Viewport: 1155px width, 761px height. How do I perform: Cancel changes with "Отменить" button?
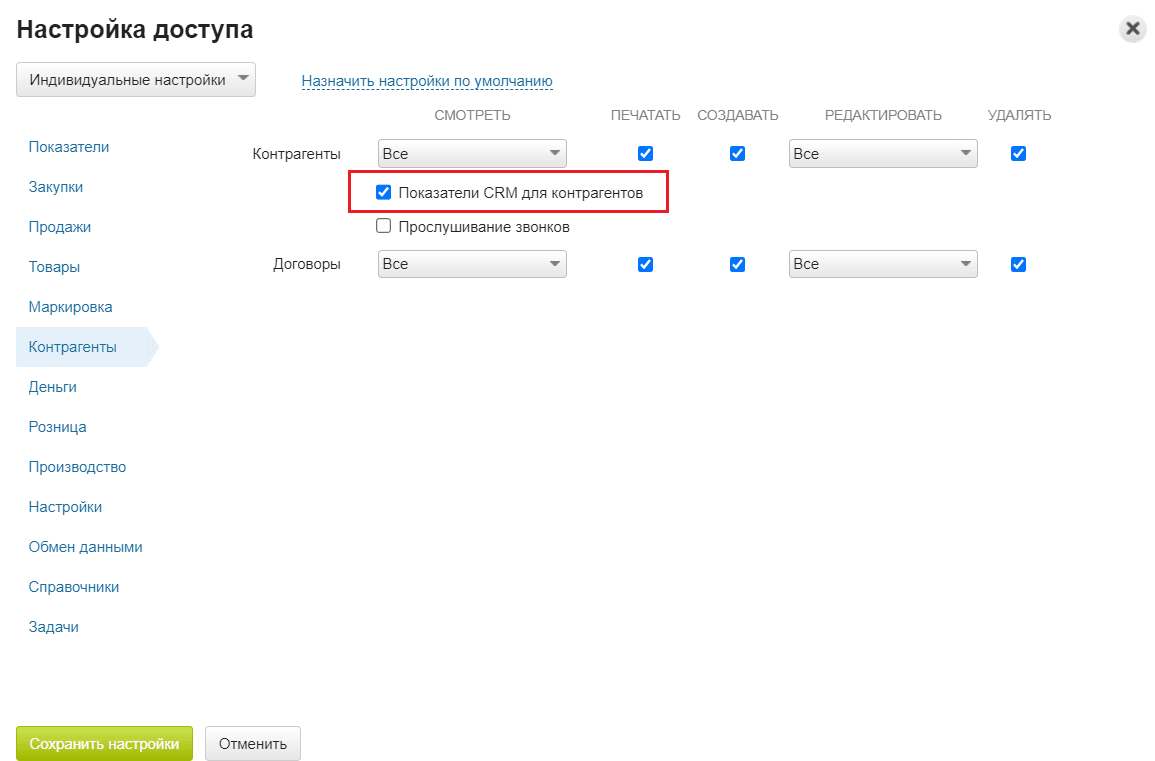point(252,743)
